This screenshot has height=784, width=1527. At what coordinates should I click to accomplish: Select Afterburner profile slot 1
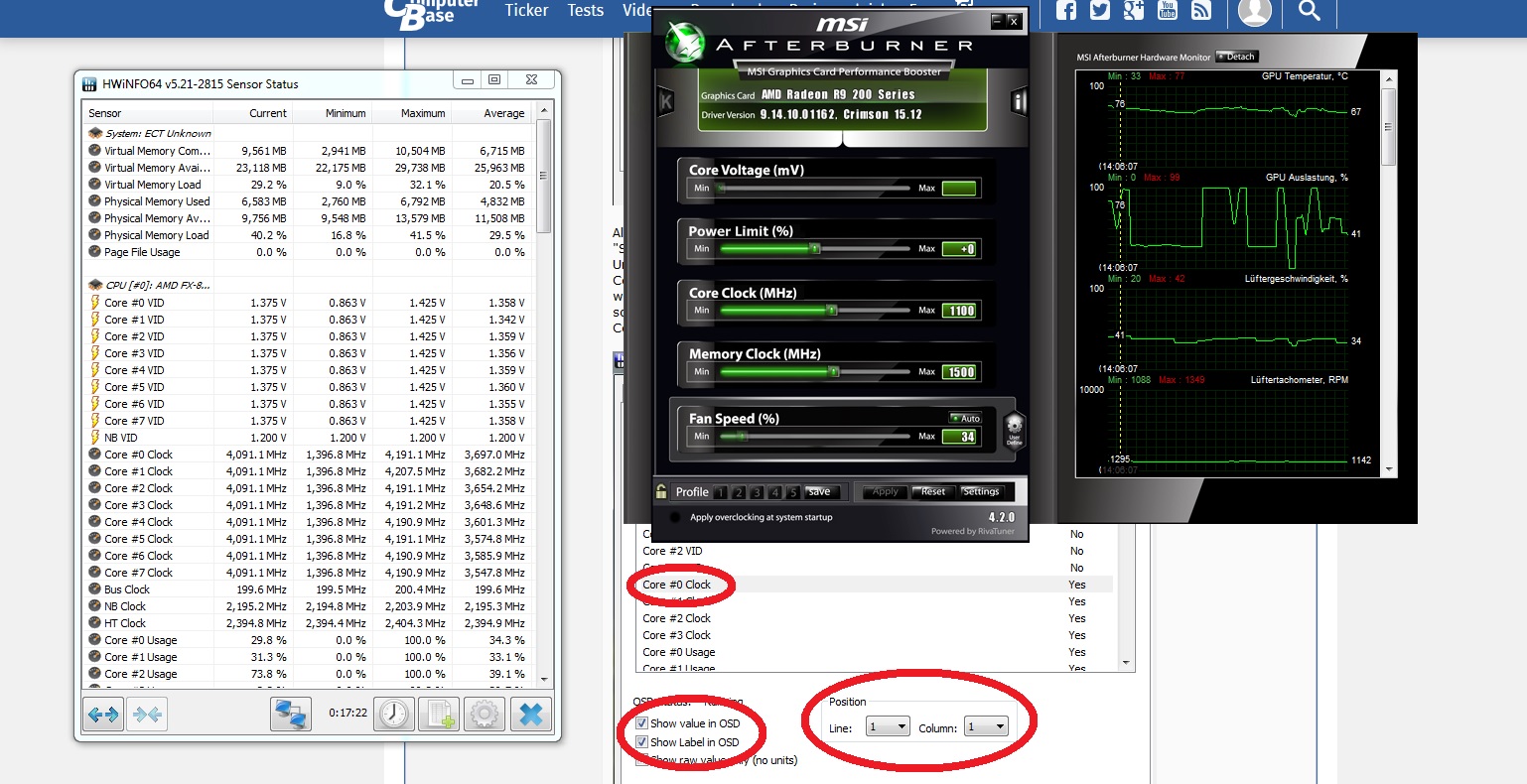721,492
